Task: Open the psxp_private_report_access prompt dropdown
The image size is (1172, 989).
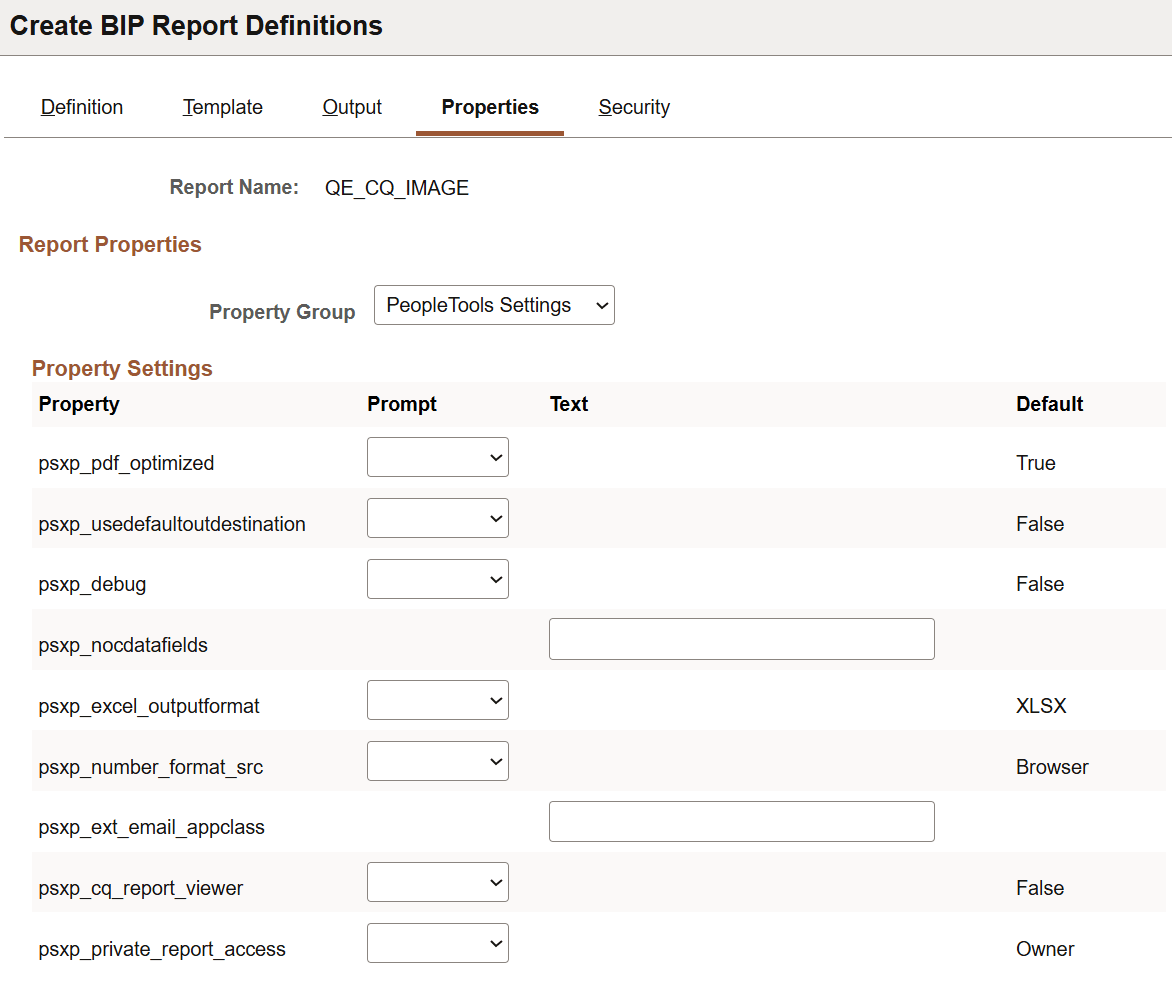Action: click(437, 943)
